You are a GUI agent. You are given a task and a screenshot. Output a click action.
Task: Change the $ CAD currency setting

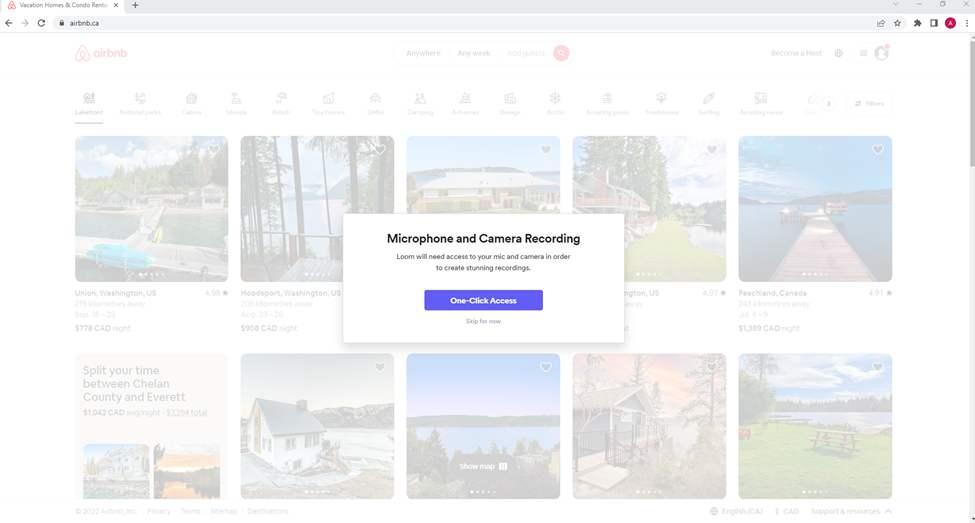[787, 511]
